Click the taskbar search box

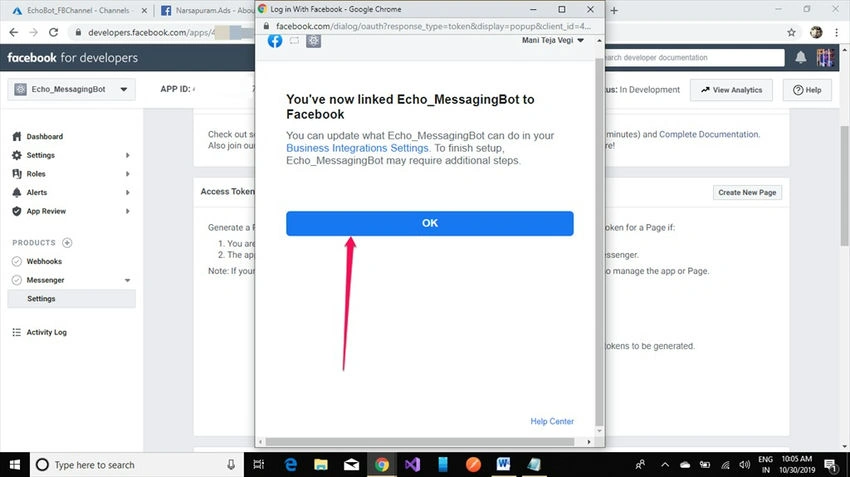tap(138, 465)
